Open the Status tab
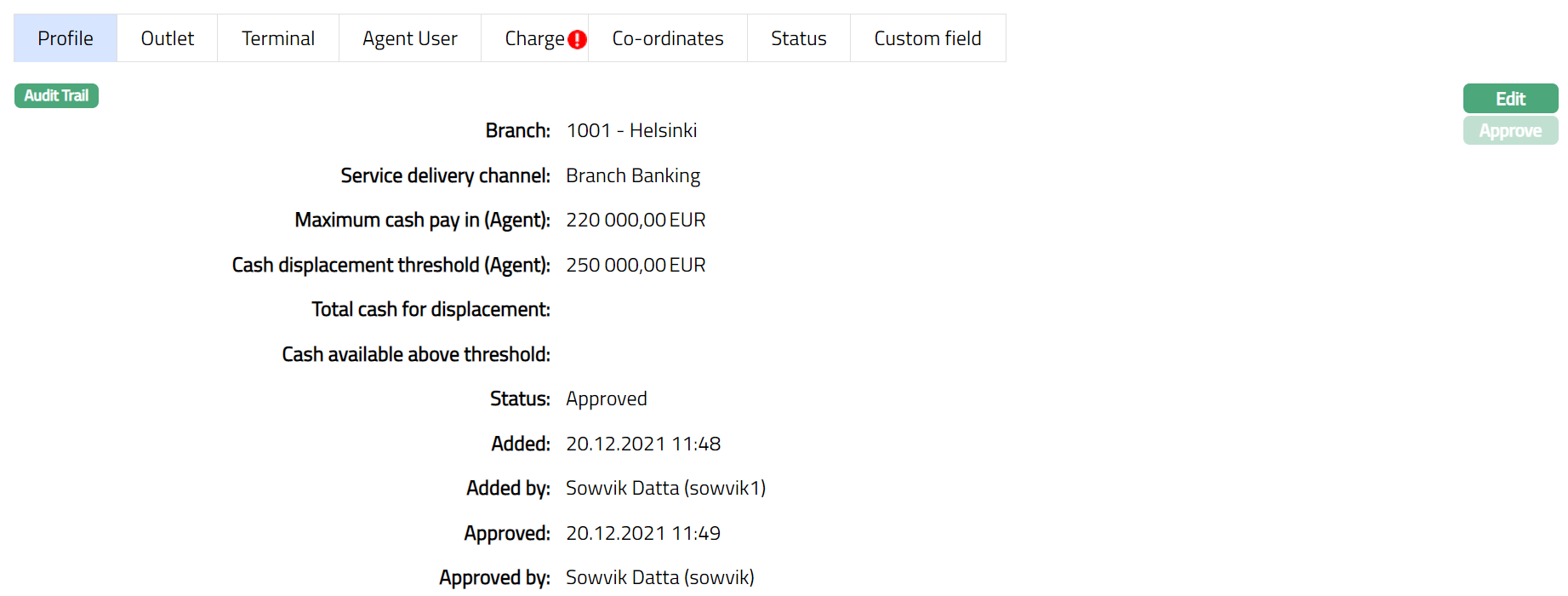This screenshot has height=596, width=1568. point(799,38)
